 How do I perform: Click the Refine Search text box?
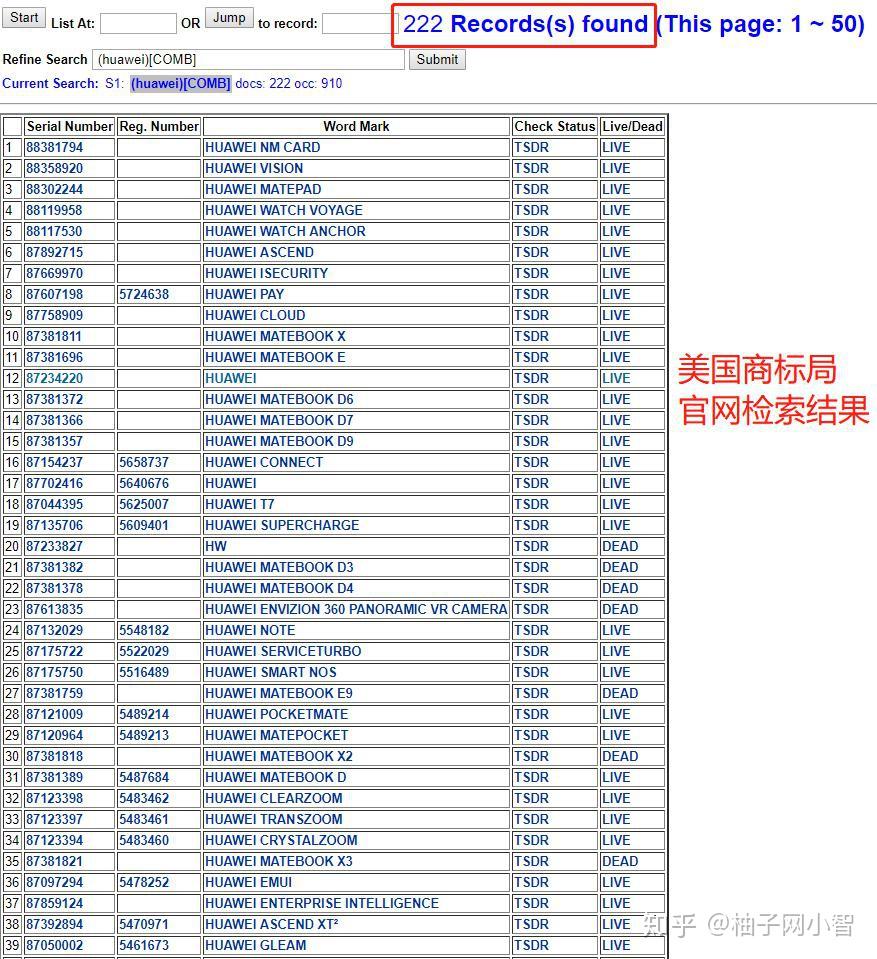(248, 59)
